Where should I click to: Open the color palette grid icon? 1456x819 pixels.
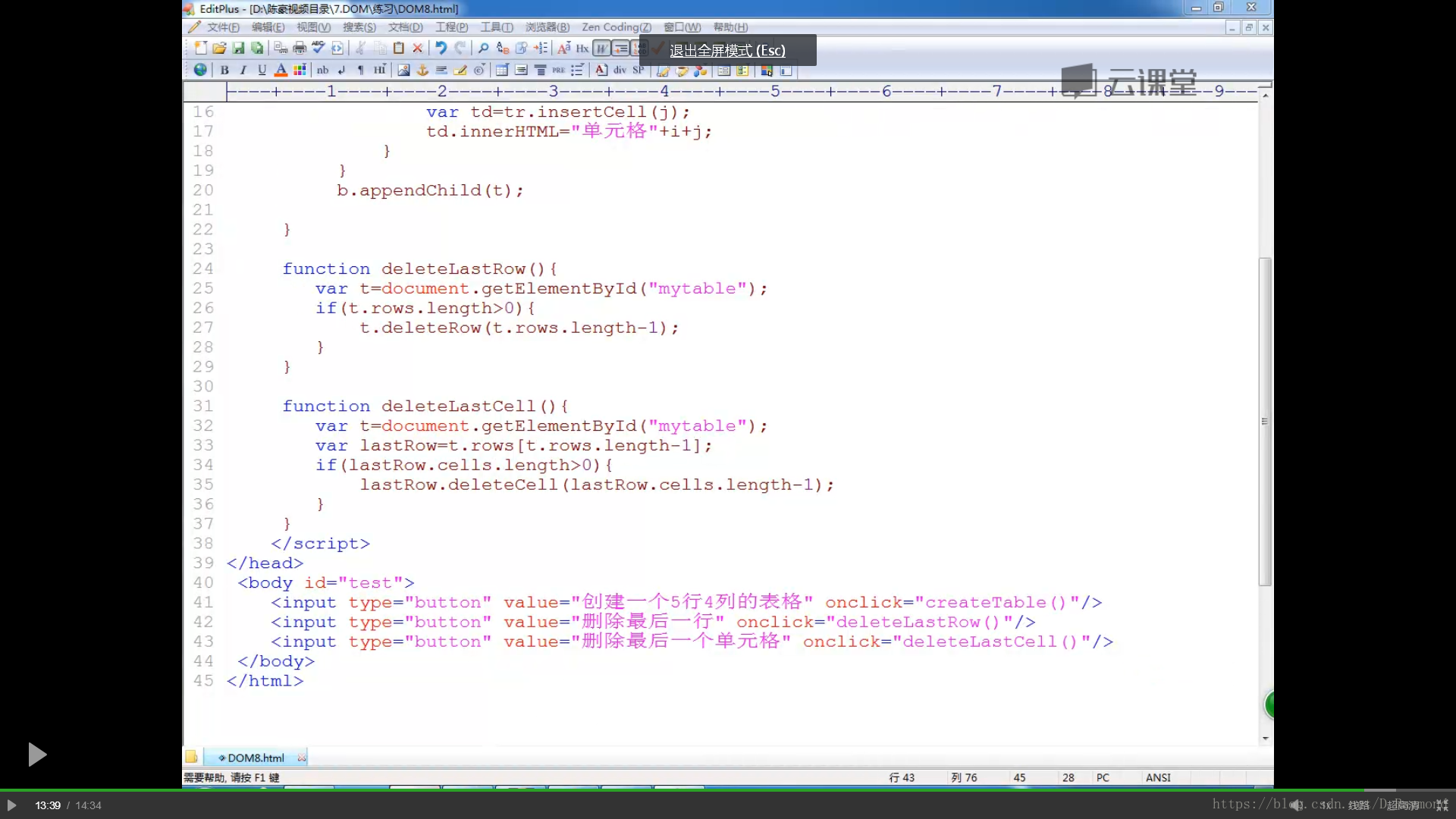(300, 70)
